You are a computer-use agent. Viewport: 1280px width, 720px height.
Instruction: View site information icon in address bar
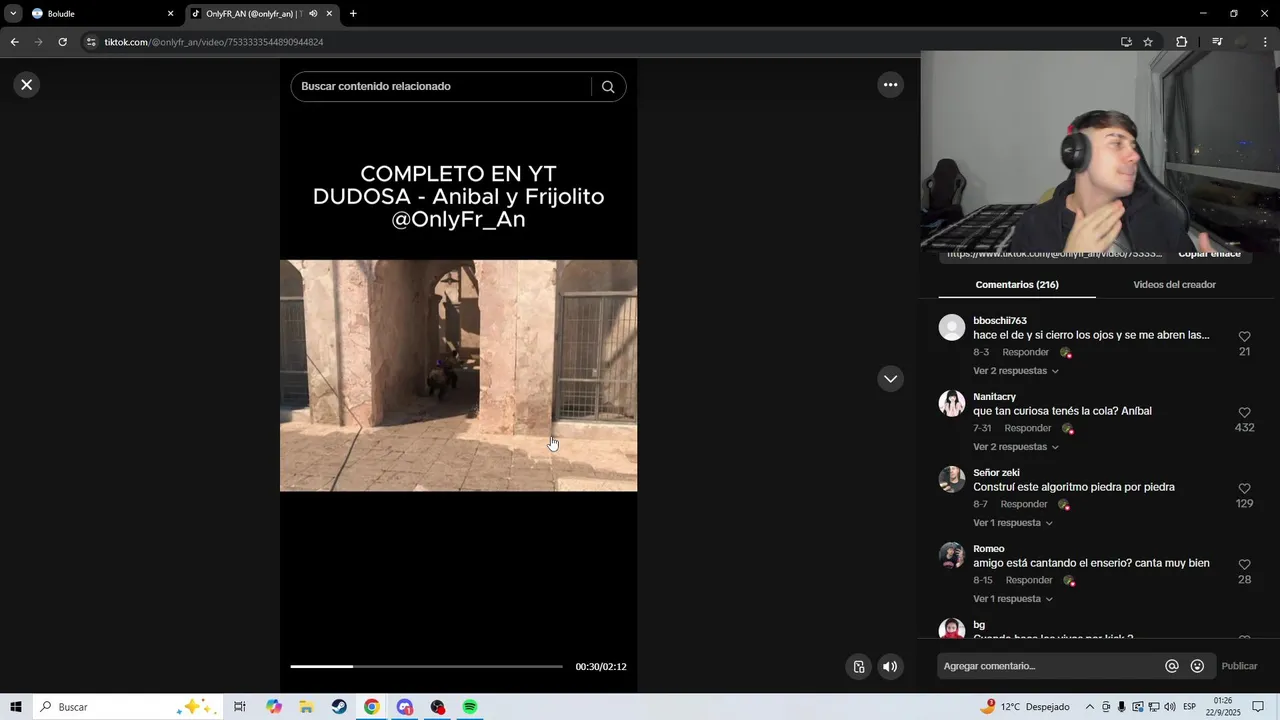pyautogui.click(x=91, y=42)
